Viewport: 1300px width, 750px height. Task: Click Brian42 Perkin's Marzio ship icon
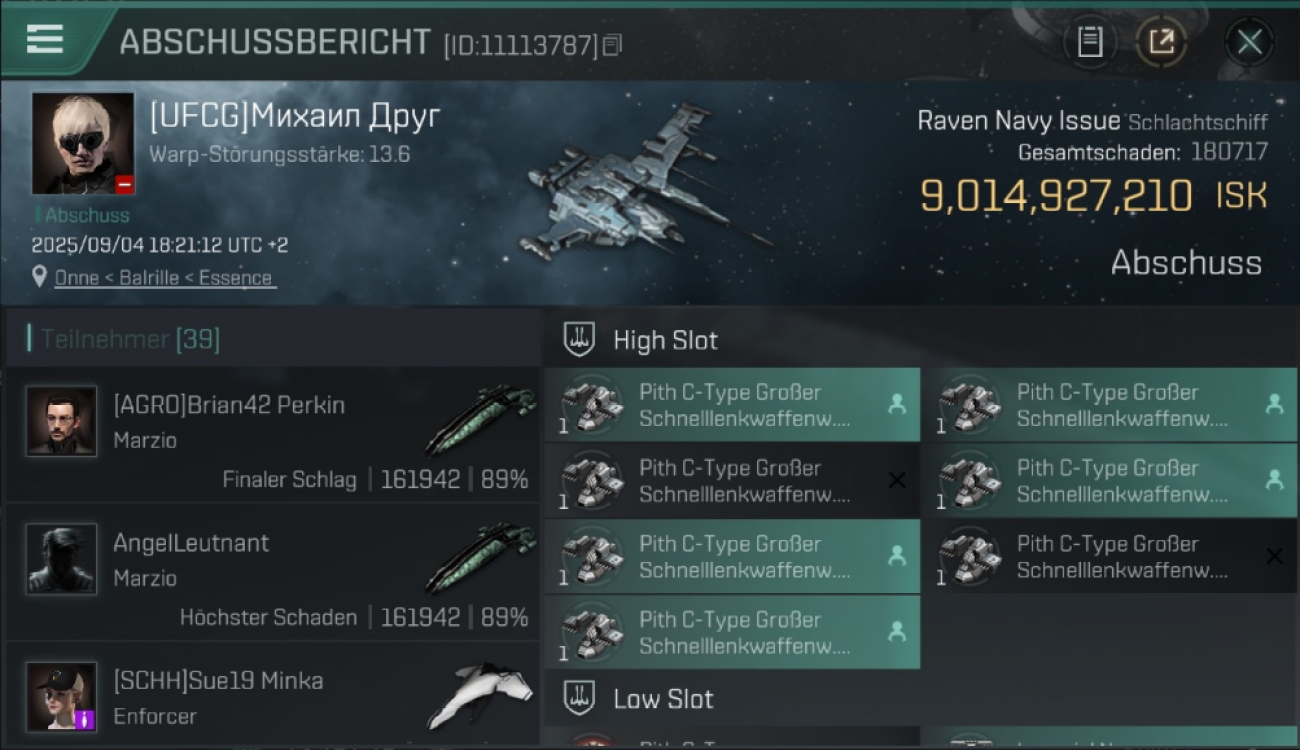[x=480, y=420]
